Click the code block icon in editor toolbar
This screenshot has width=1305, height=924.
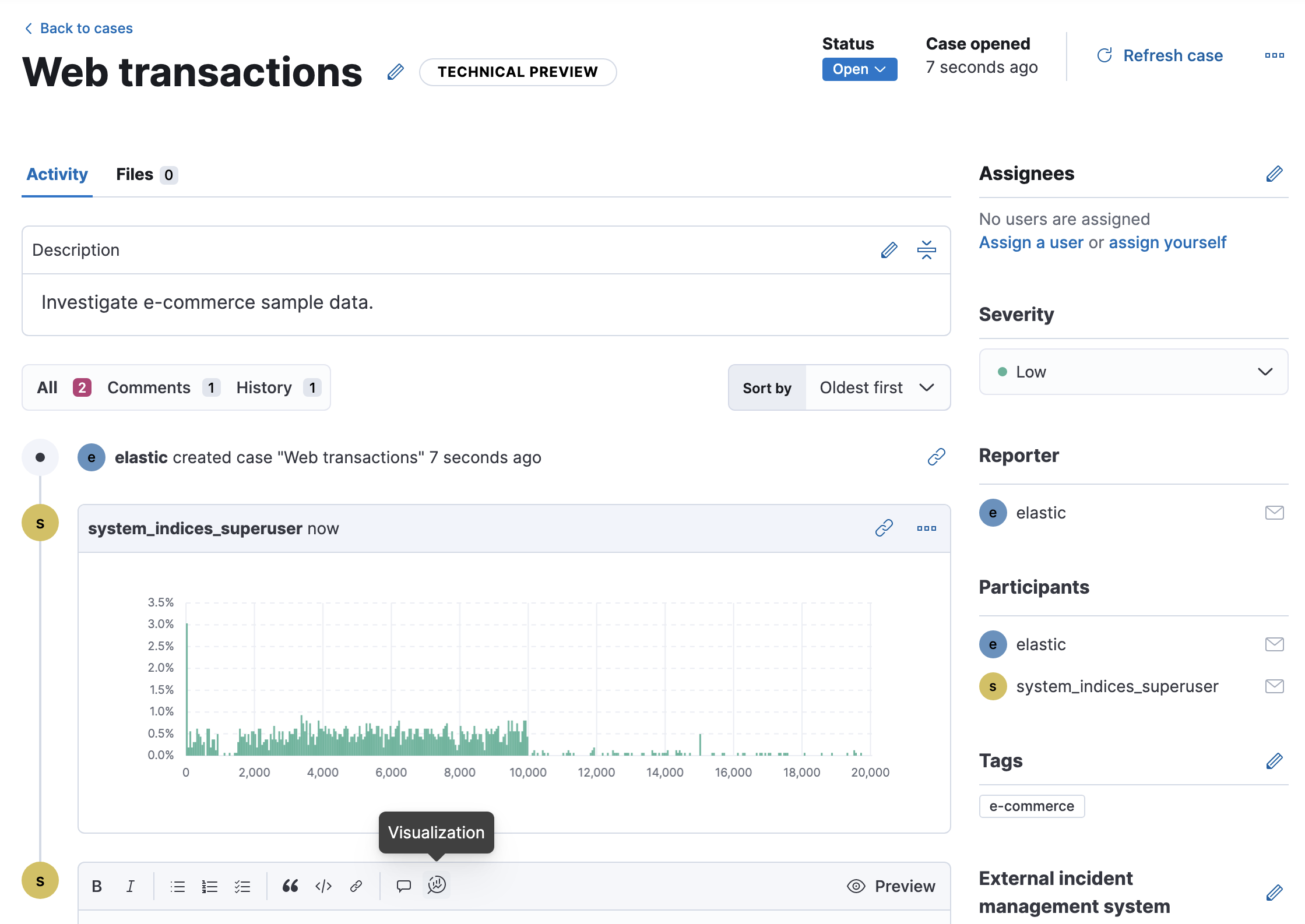pos(322,886)
